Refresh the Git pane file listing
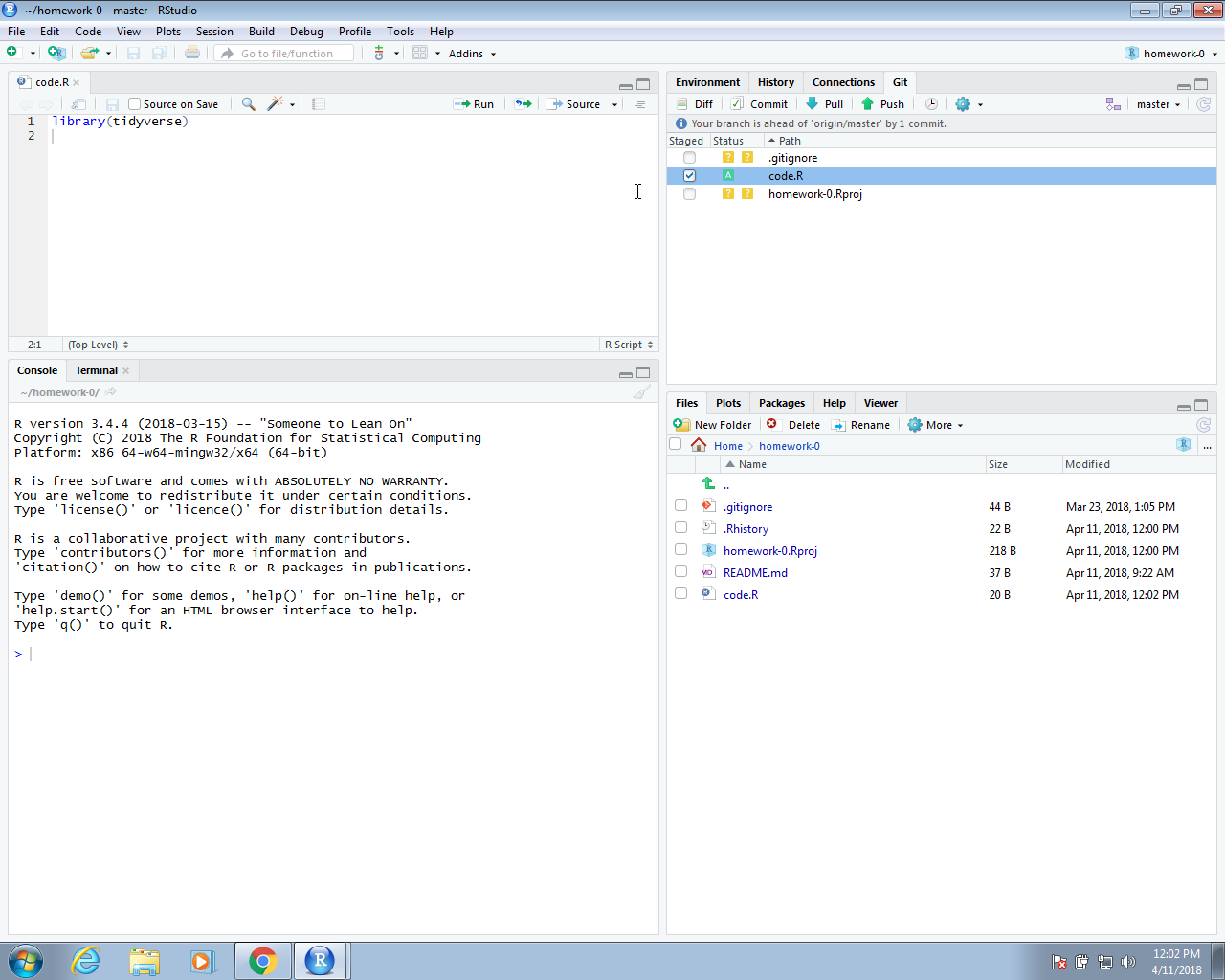 (1204, 103)
